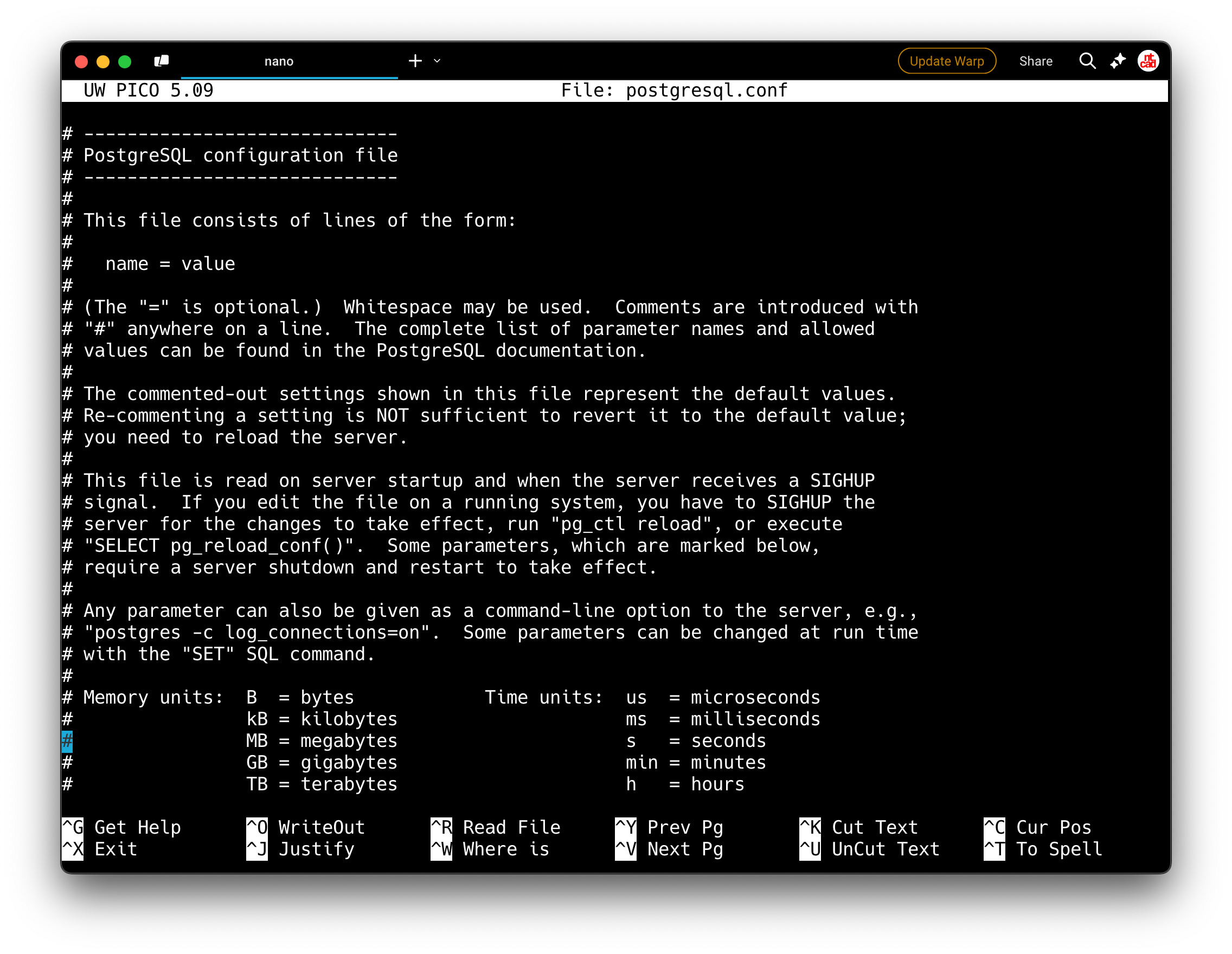Click 's = seconds' time unit entry
This screenshot has height=954, width=1232.
pos(696,740)
